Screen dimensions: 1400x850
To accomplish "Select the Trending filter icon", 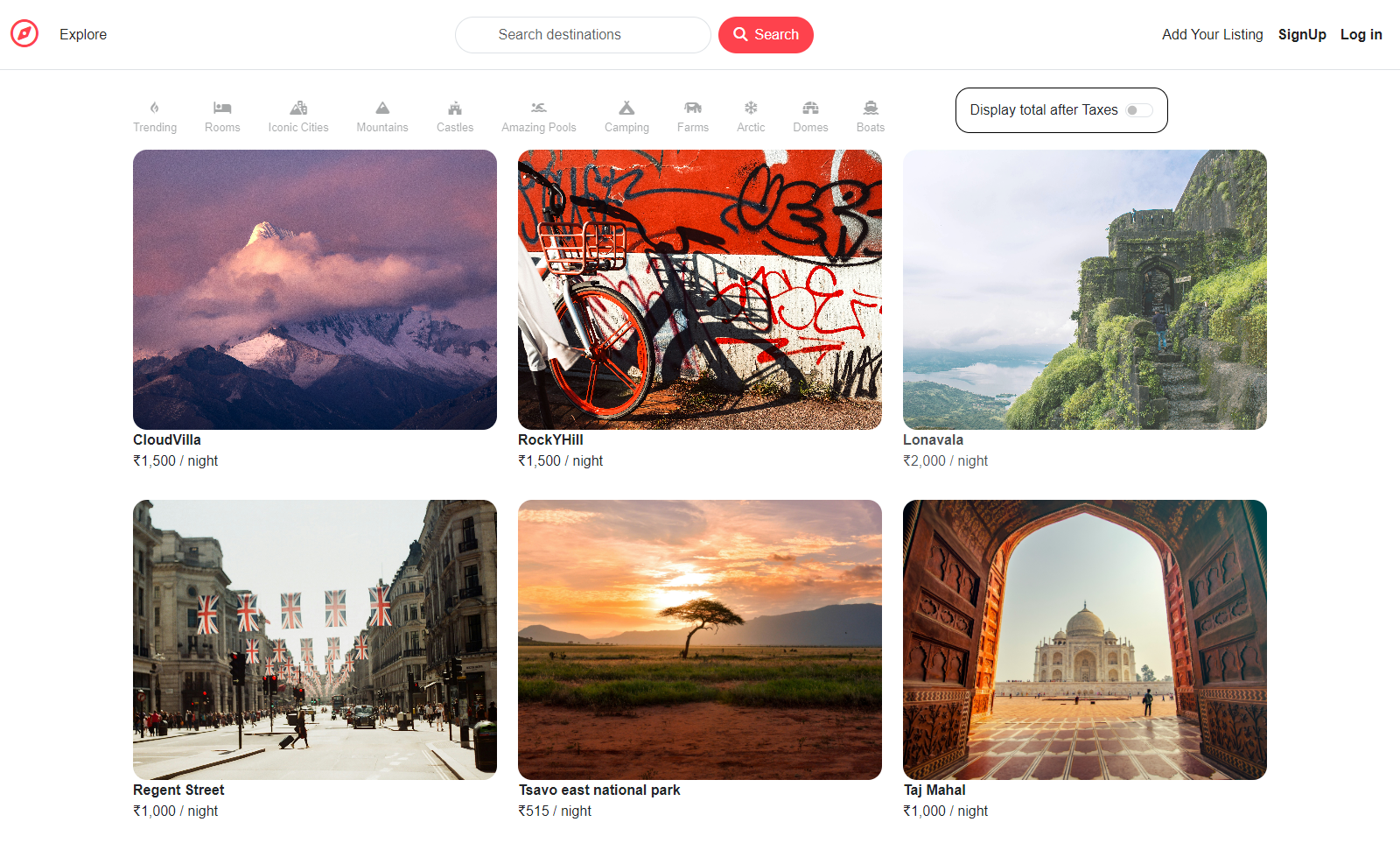I will click(x=155, y=108).
